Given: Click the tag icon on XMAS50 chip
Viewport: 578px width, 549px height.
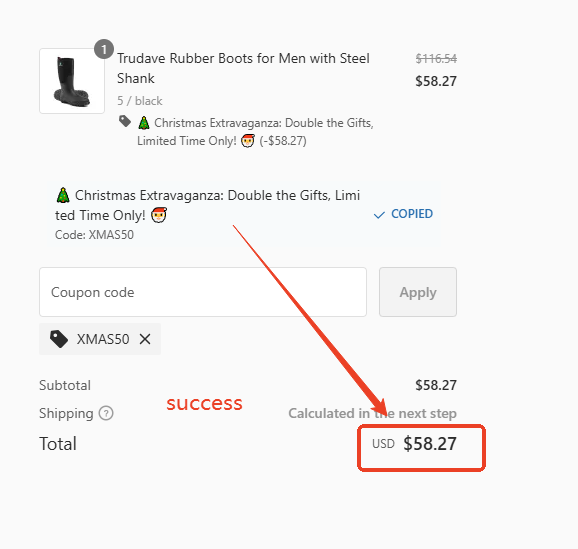Looking at the screenshot, I should pos(59,339).
